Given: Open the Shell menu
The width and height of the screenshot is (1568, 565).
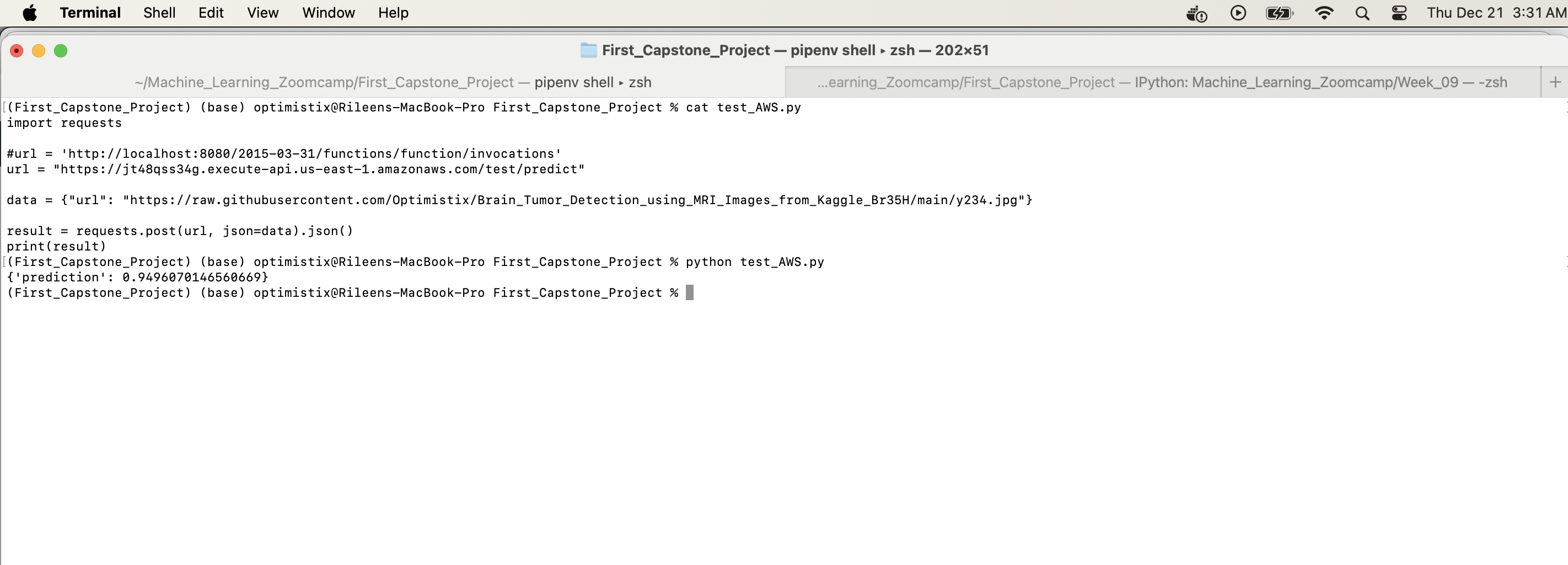Looking at the screenshot, I should pos(158,12).
